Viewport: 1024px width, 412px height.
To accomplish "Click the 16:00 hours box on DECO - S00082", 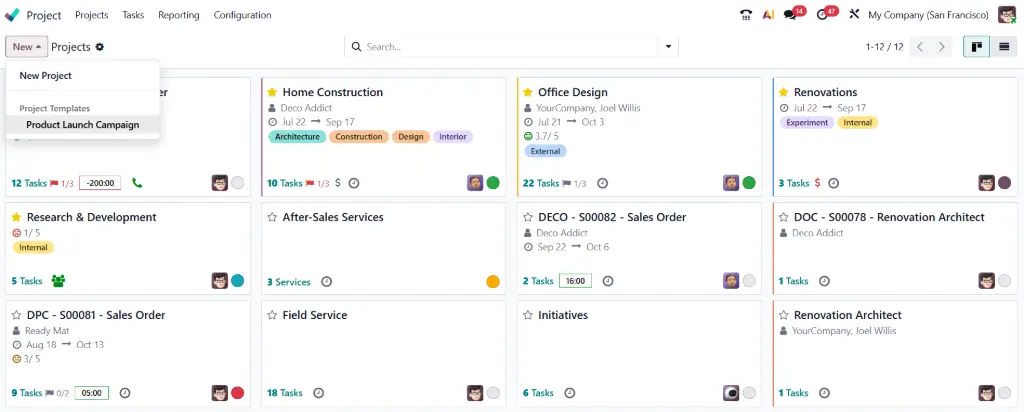I will click(575, 281).
